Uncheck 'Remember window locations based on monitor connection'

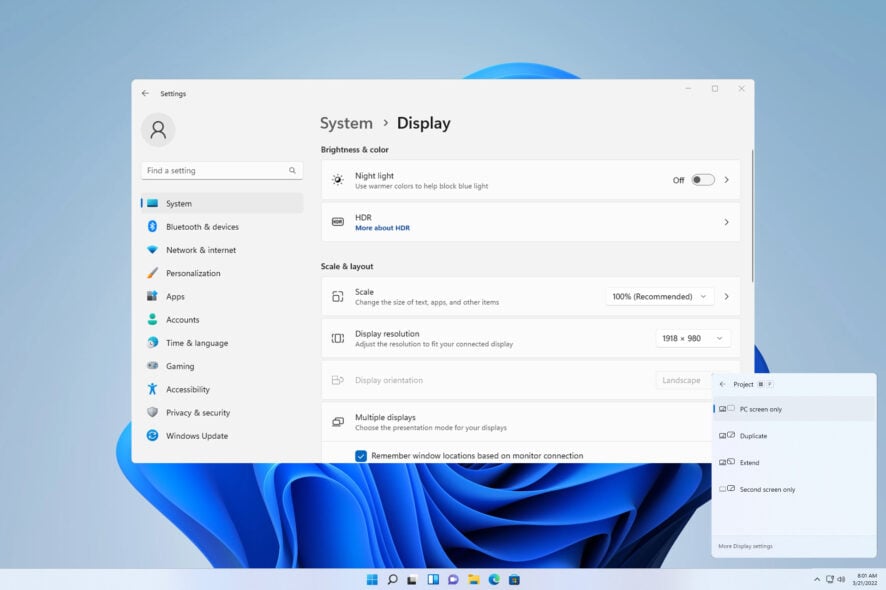pos(361,455)
